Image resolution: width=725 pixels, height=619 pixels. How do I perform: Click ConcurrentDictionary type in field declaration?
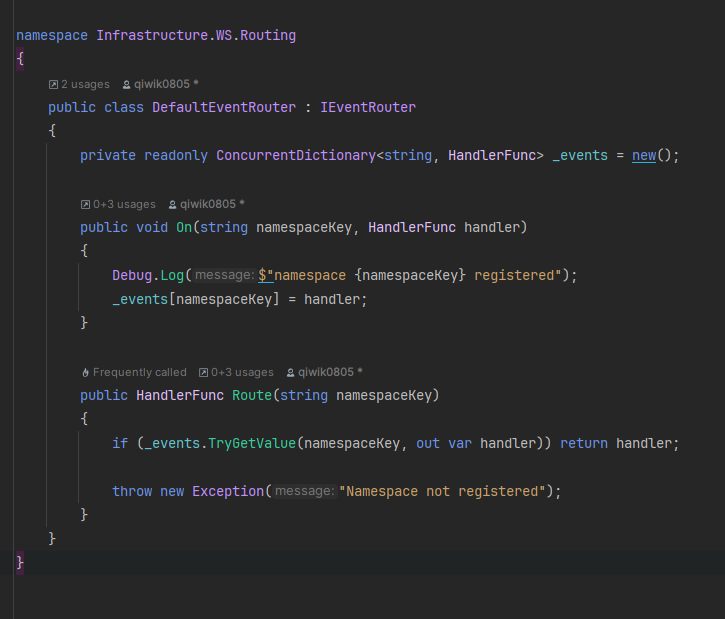point(296,155)
